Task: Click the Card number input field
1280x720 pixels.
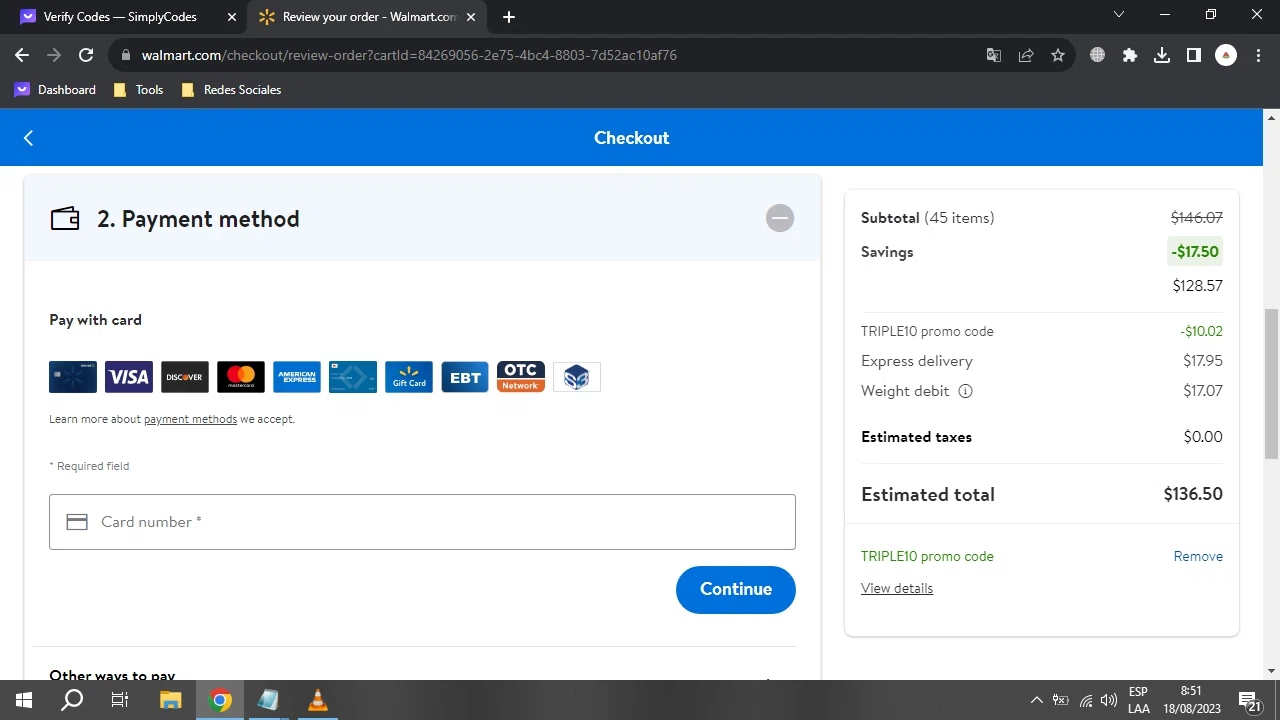Action: (x=422, y=522)
